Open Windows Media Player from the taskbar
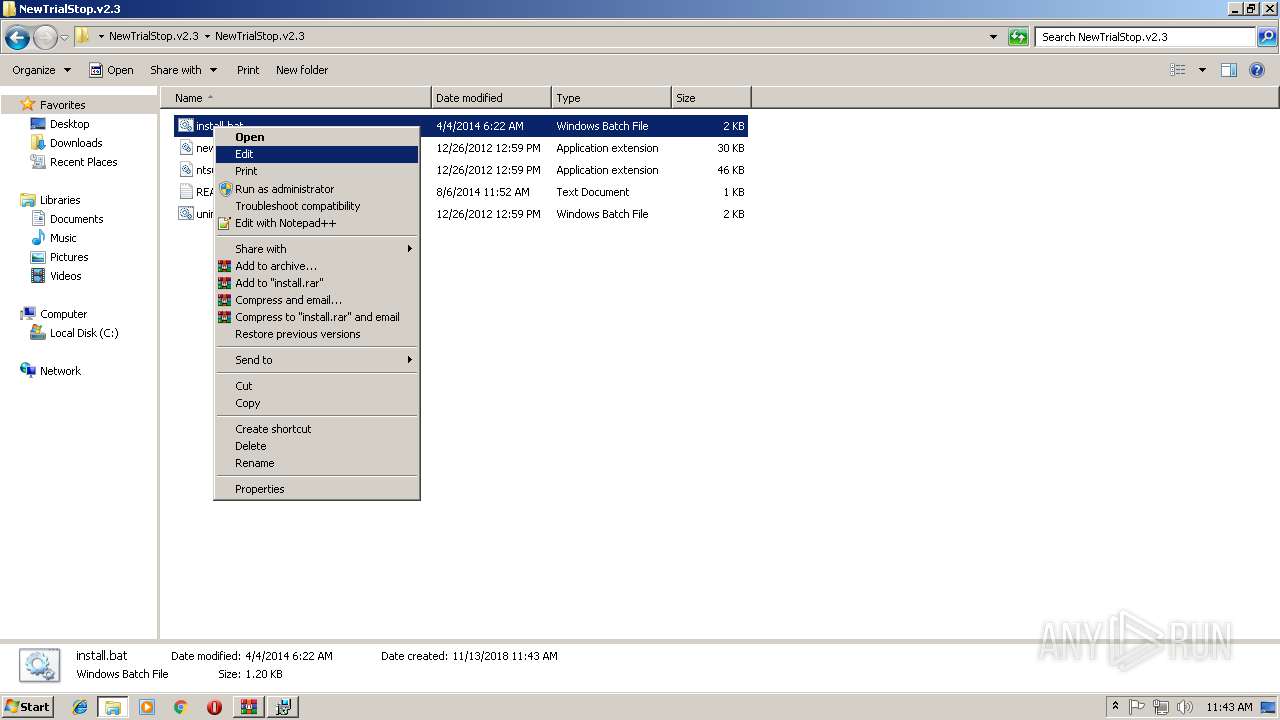This screenshot has height=720, width=1280. (147, 707)
